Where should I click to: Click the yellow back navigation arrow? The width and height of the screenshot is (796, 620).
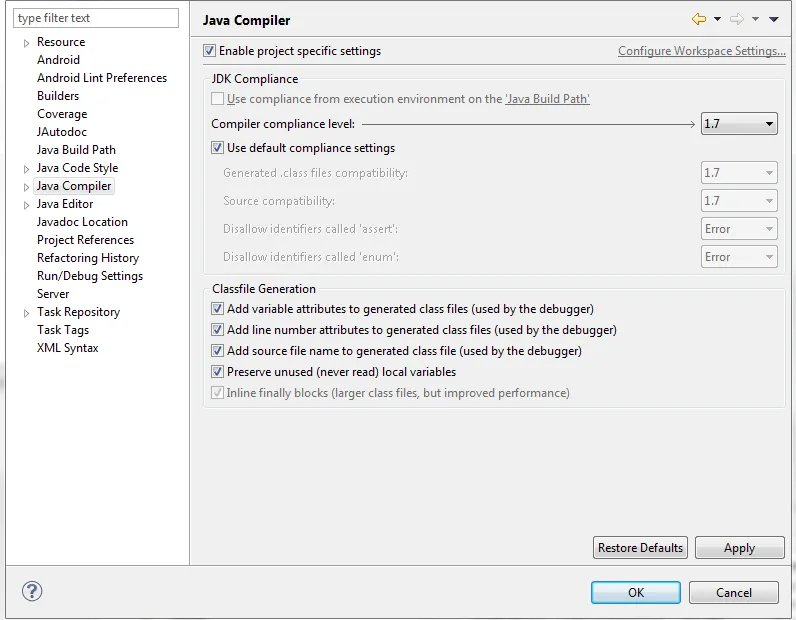coord(699,19)
